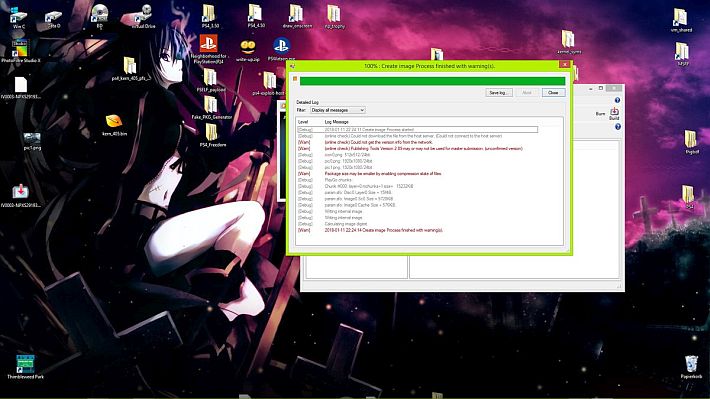Click the Close button in log dialog
Screen dimensions: 710x399
[x=553, y=92]
